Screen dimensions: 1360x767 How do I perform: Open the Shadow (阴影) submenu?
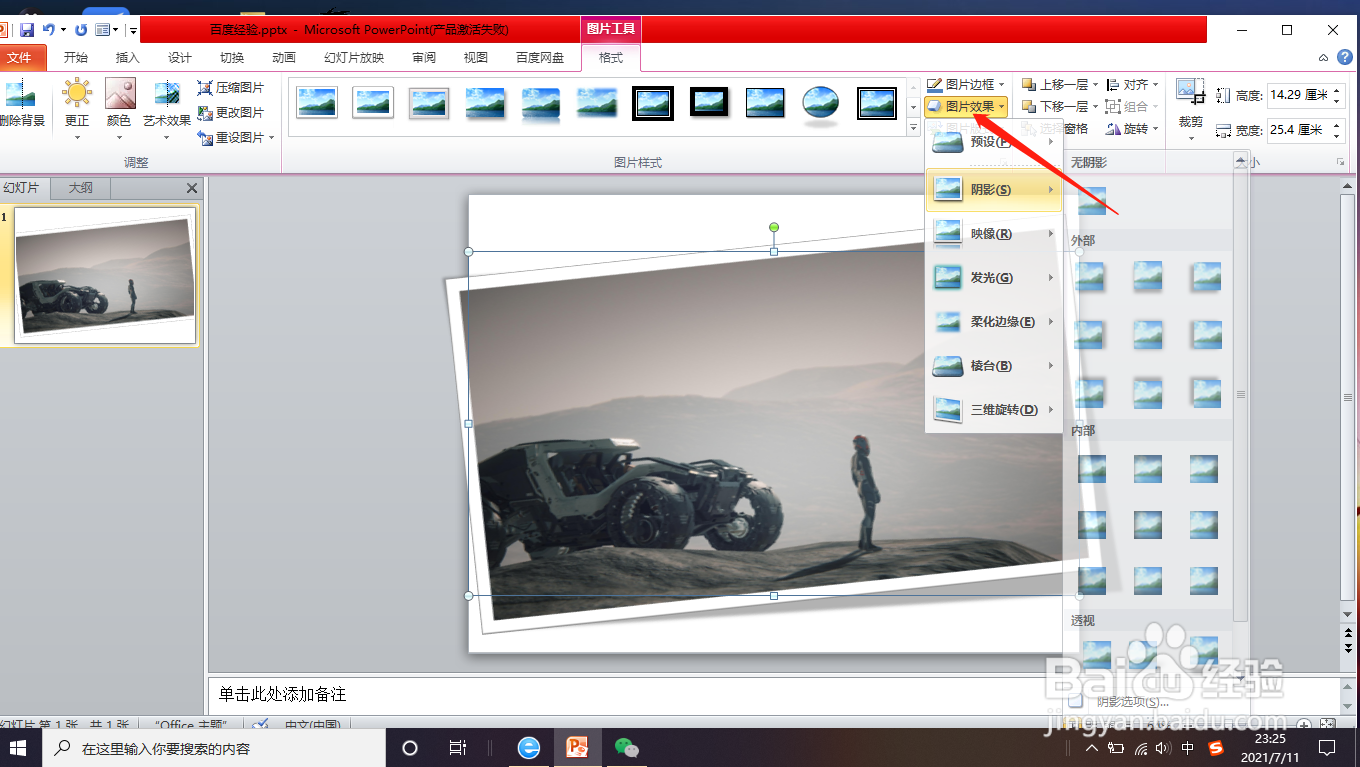click(994, 190)
